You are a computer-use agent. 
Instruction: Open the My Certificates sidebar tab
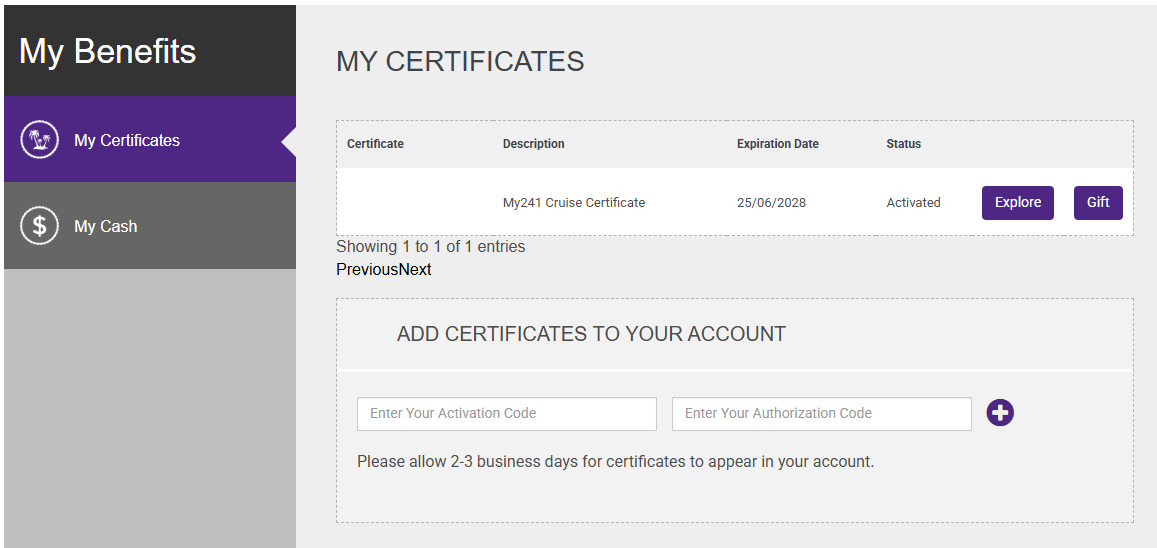tap(127, 140)
